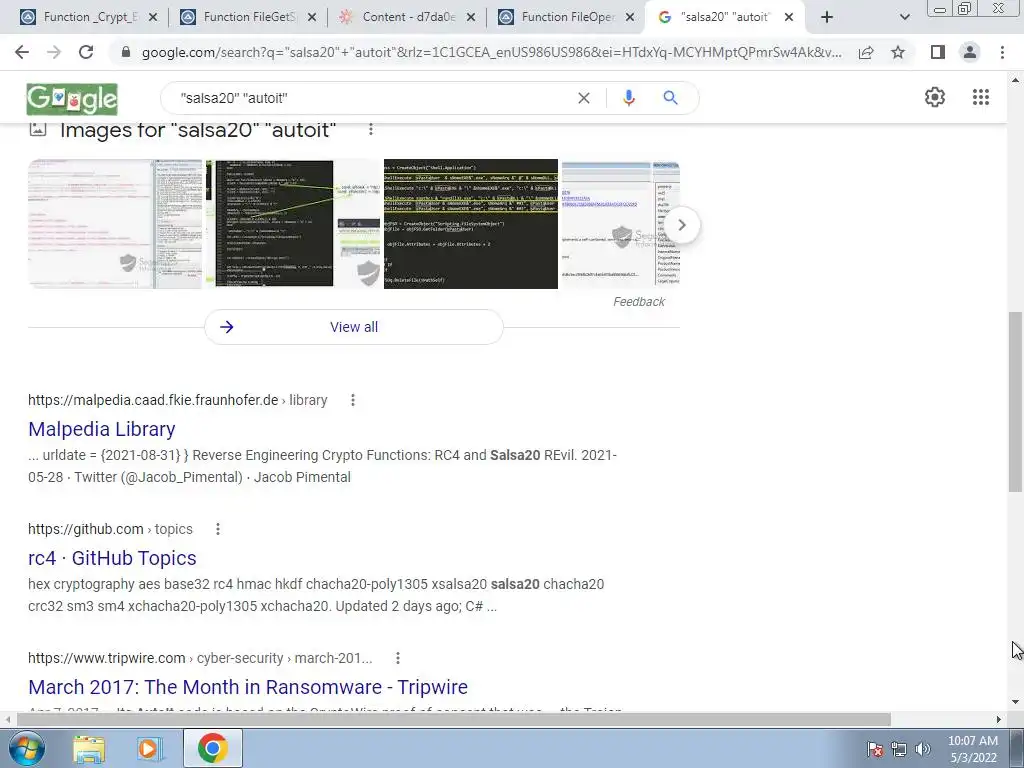Image resolution: width=1024 pixels, height=768 pixels.
Task: Open more options for tripwire result
Action: [x=398, y=658]
